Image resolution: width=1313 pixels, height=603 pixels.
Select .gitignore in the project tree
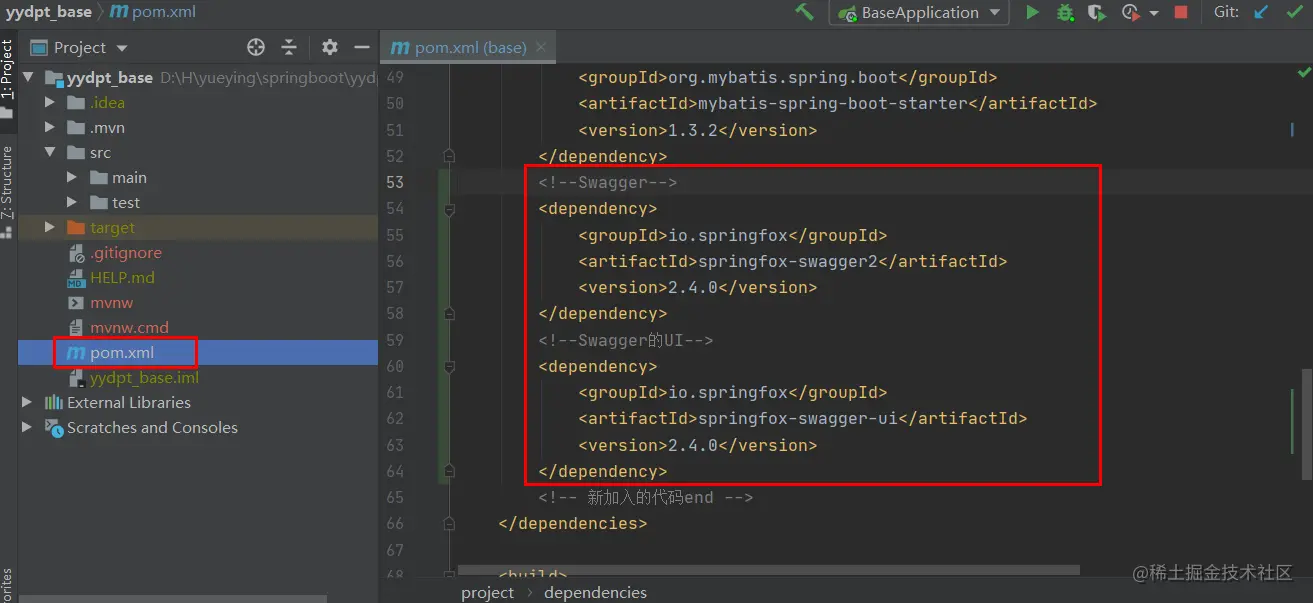pos(125,252)
